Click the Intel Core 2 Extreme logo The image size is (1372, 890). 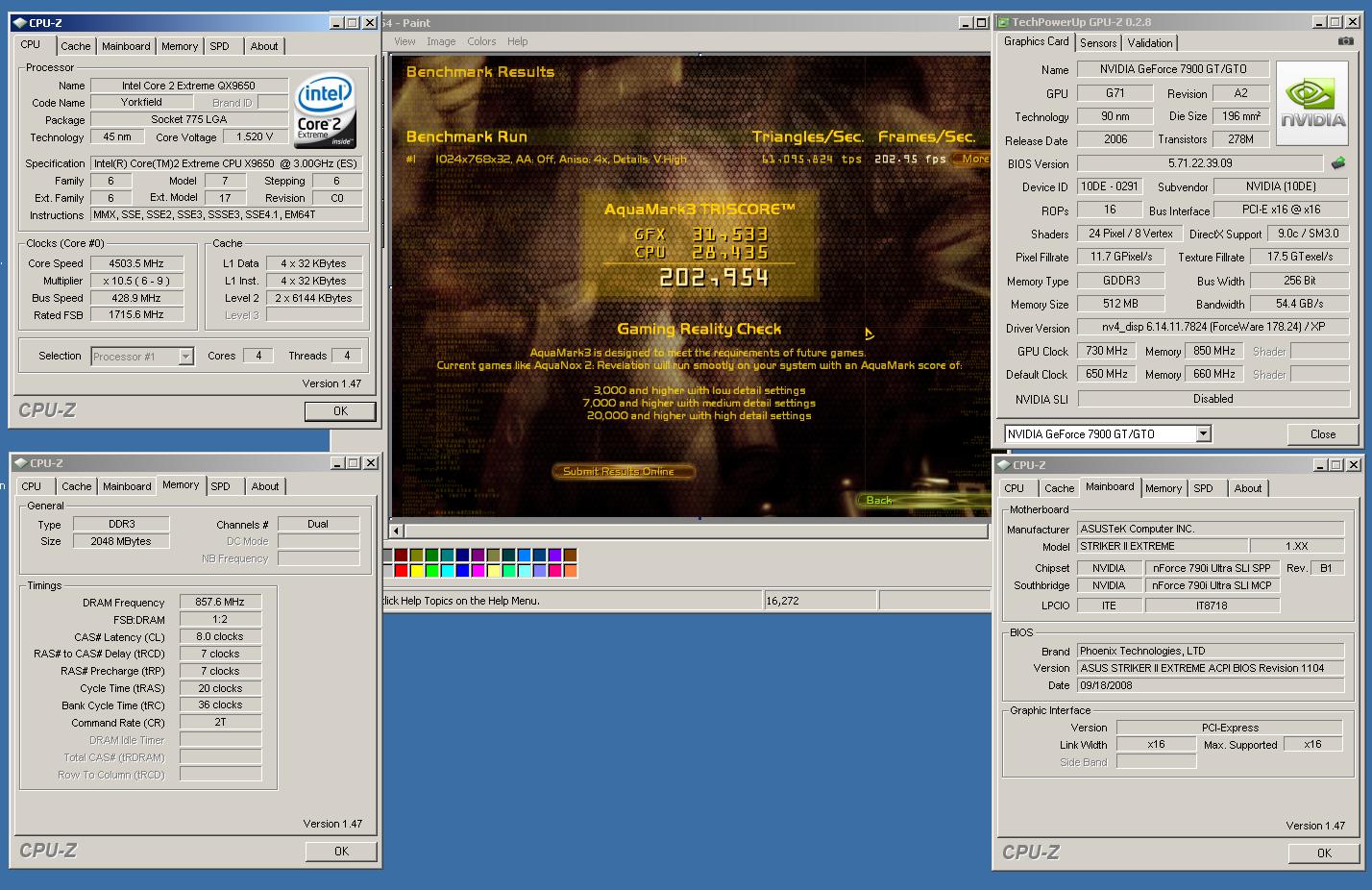pos(325,109)
